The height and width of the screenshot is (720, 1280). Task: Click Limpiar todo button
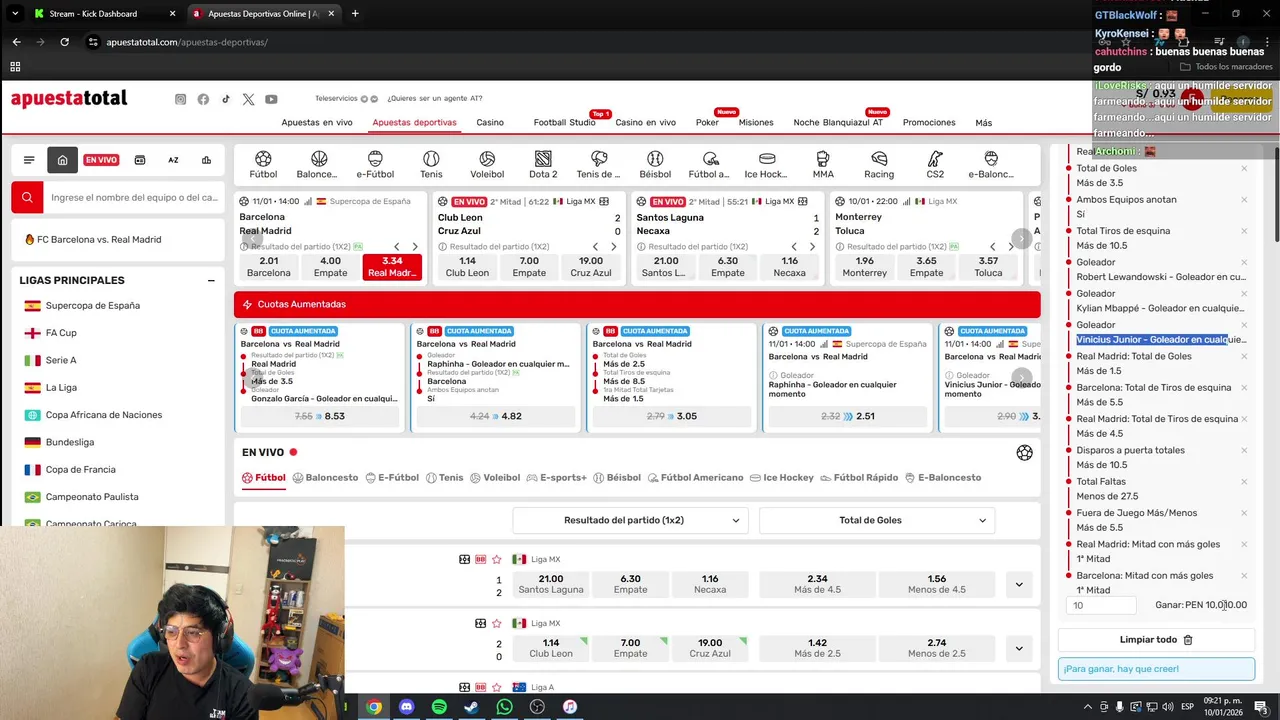point(1156,640)
